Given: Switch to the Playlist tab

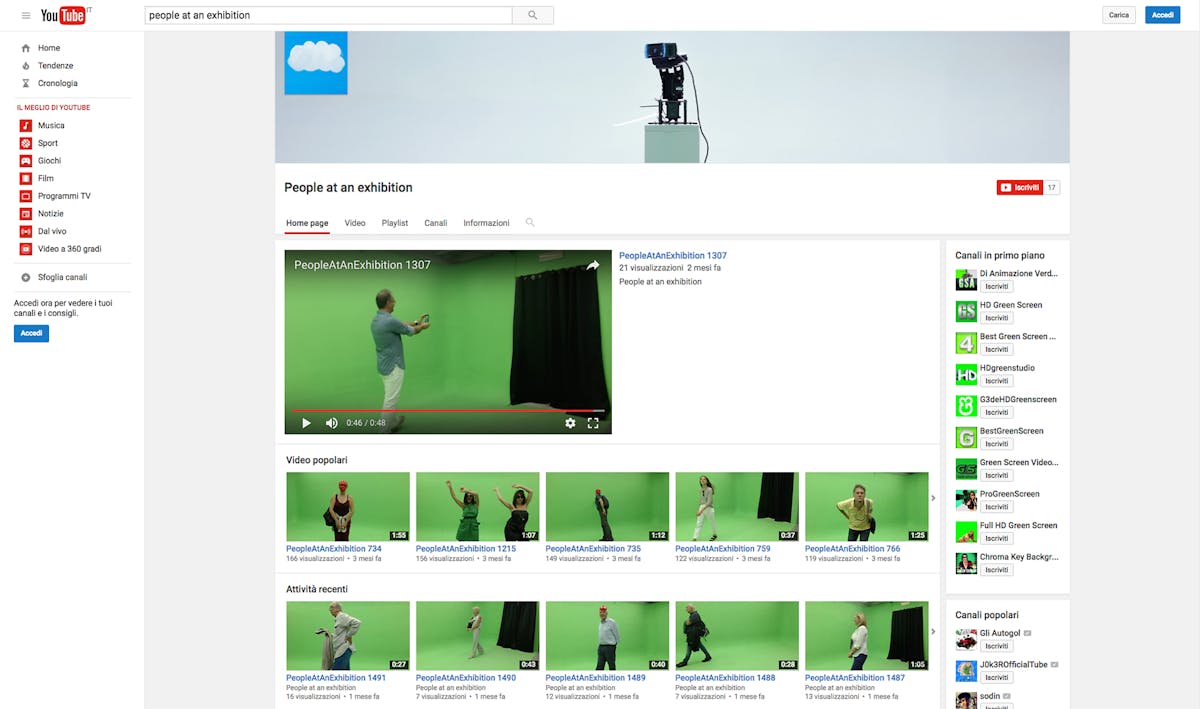Looking at the screenshot, I should coord(394,223).
